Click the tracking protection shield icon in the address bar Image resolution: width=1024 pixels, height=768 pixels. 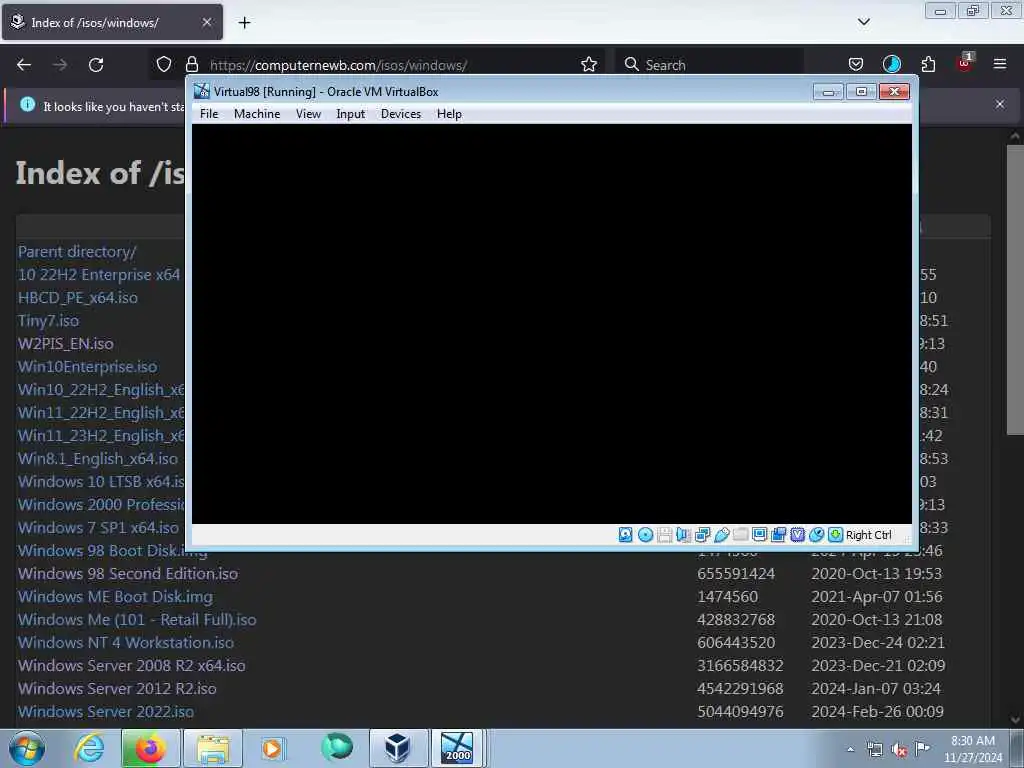(164, 65)
